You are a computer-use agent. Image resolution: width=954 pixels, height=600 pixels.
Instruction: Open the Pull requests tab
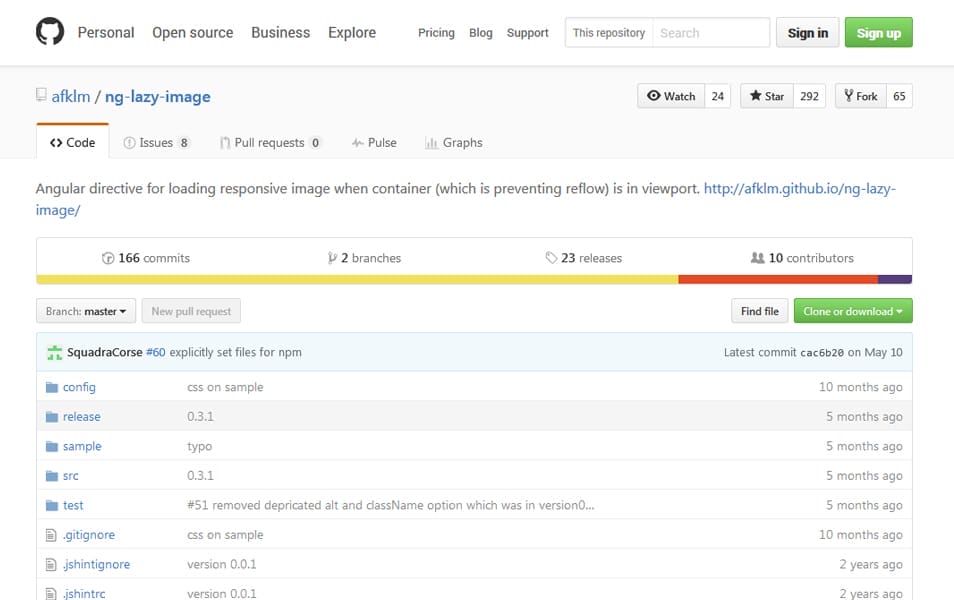[x=270, y=143]
